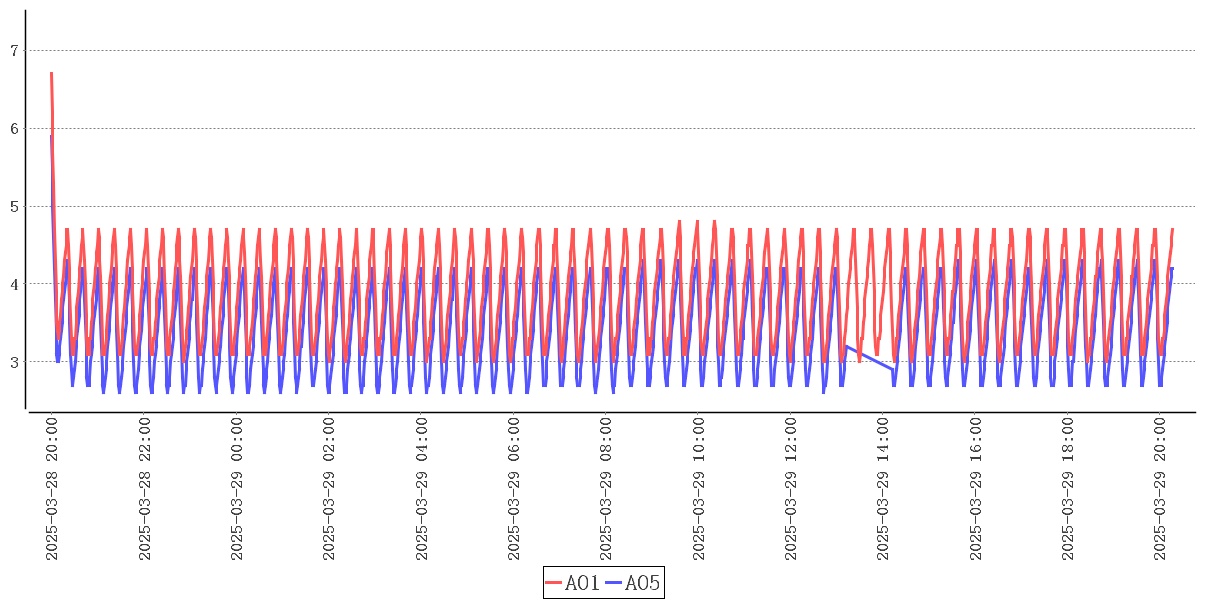Select the 2025-03-28 22:00 x-axis label

[144, 490]
